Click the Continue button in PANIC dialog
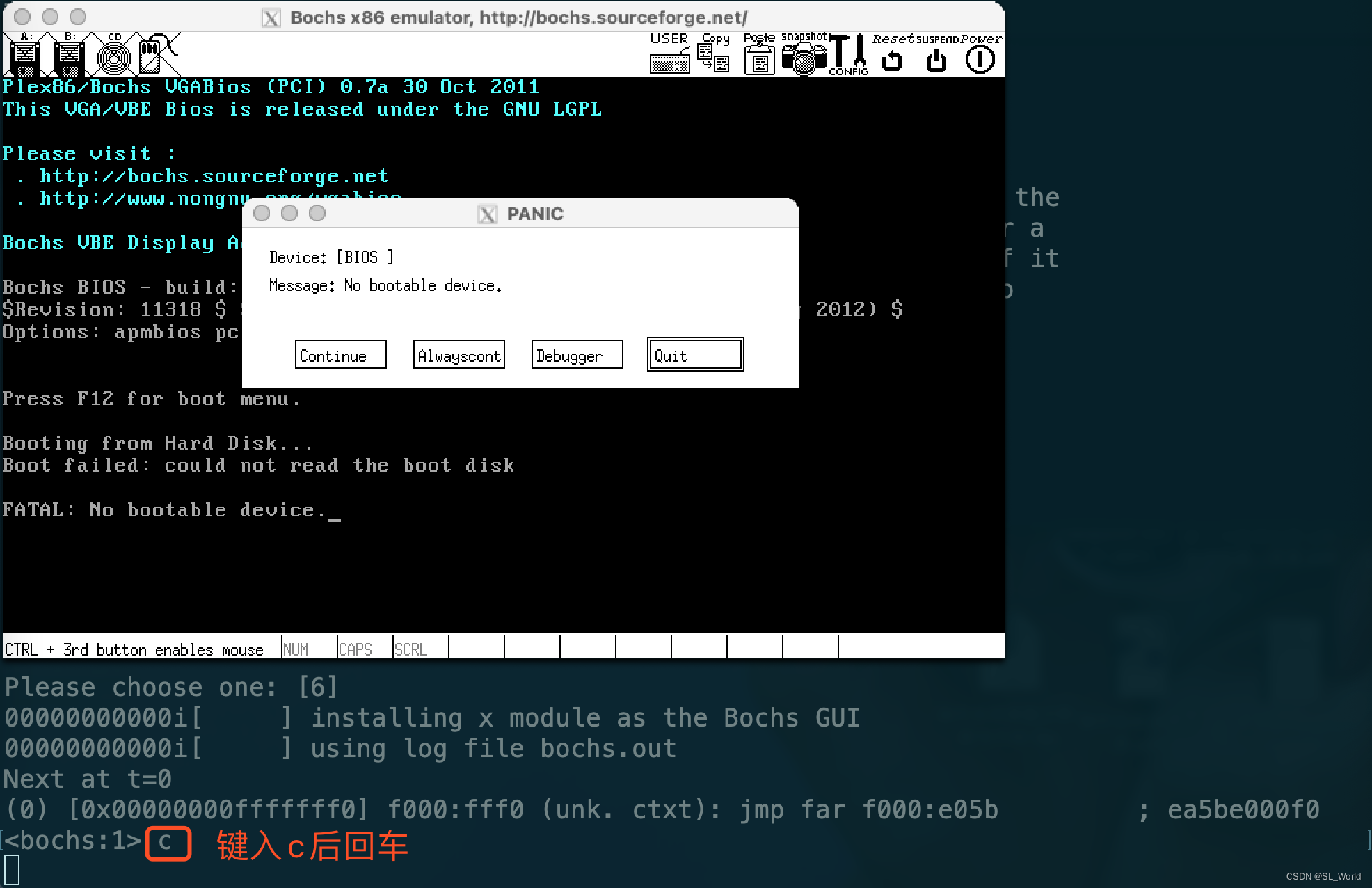This screenshot has height=888, width=1372. tap(335, 355)
